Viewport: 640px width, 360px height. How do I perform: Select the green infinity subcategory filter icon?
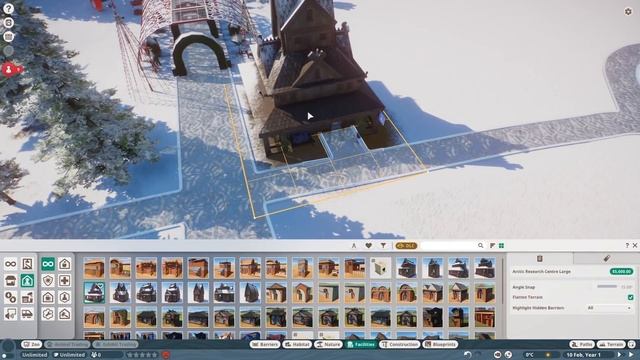tap(48, 264)
